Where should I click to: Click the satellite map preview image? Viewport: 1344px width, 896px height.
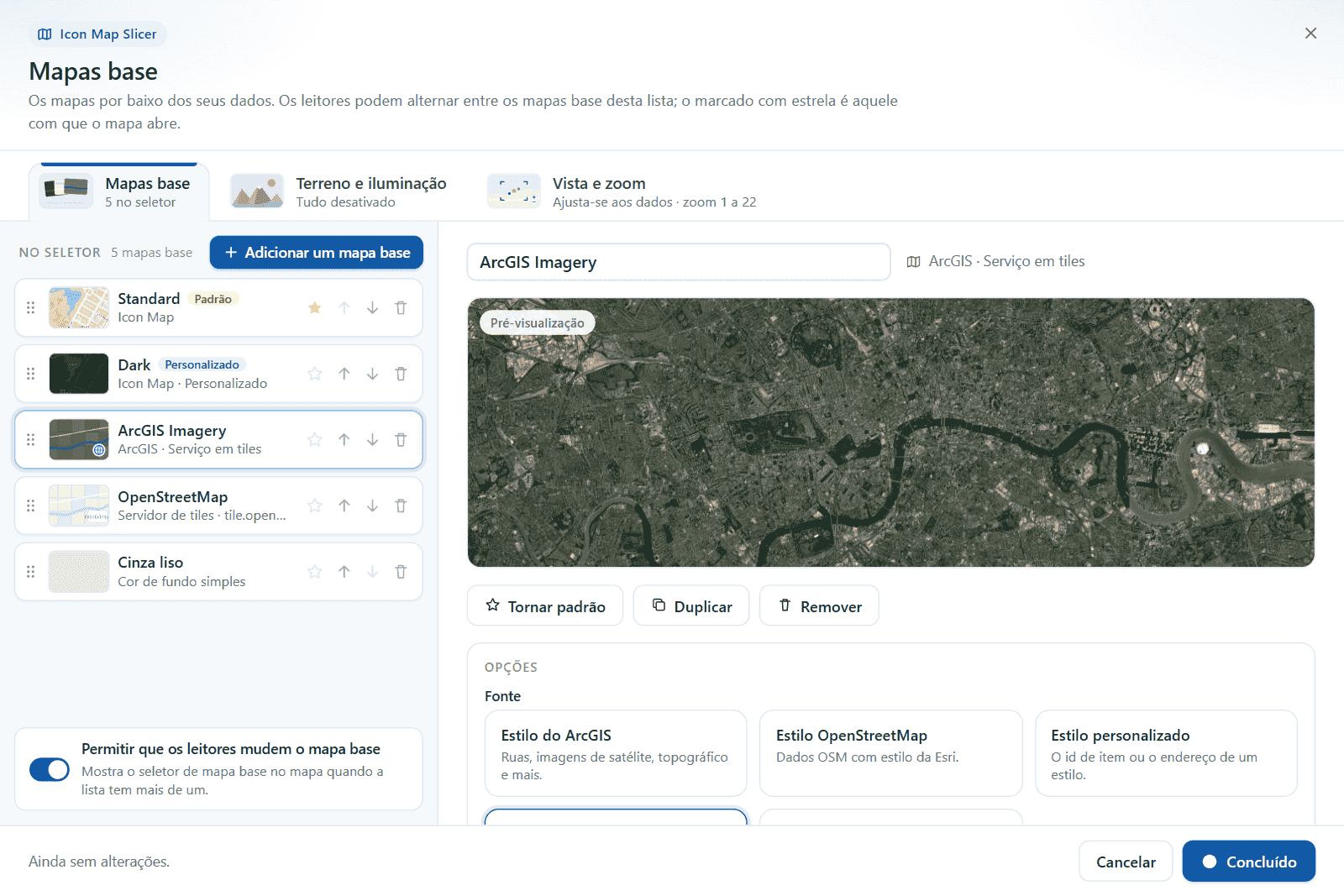(891, 432)
